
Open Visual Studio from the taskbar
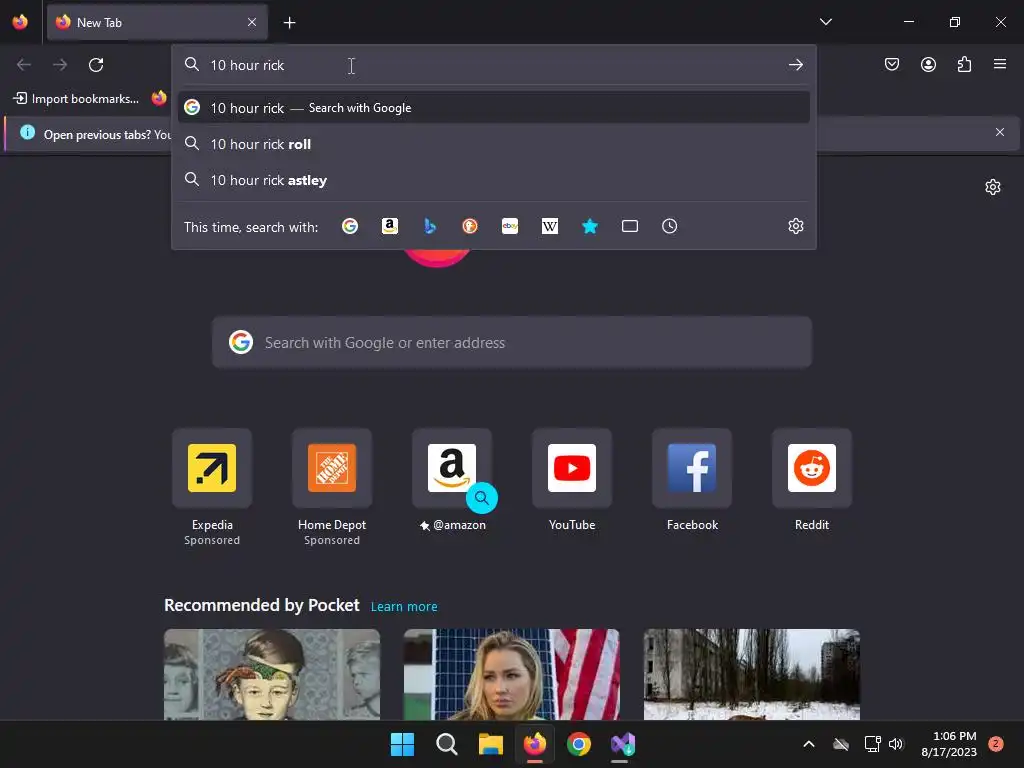tap(622, 744)
